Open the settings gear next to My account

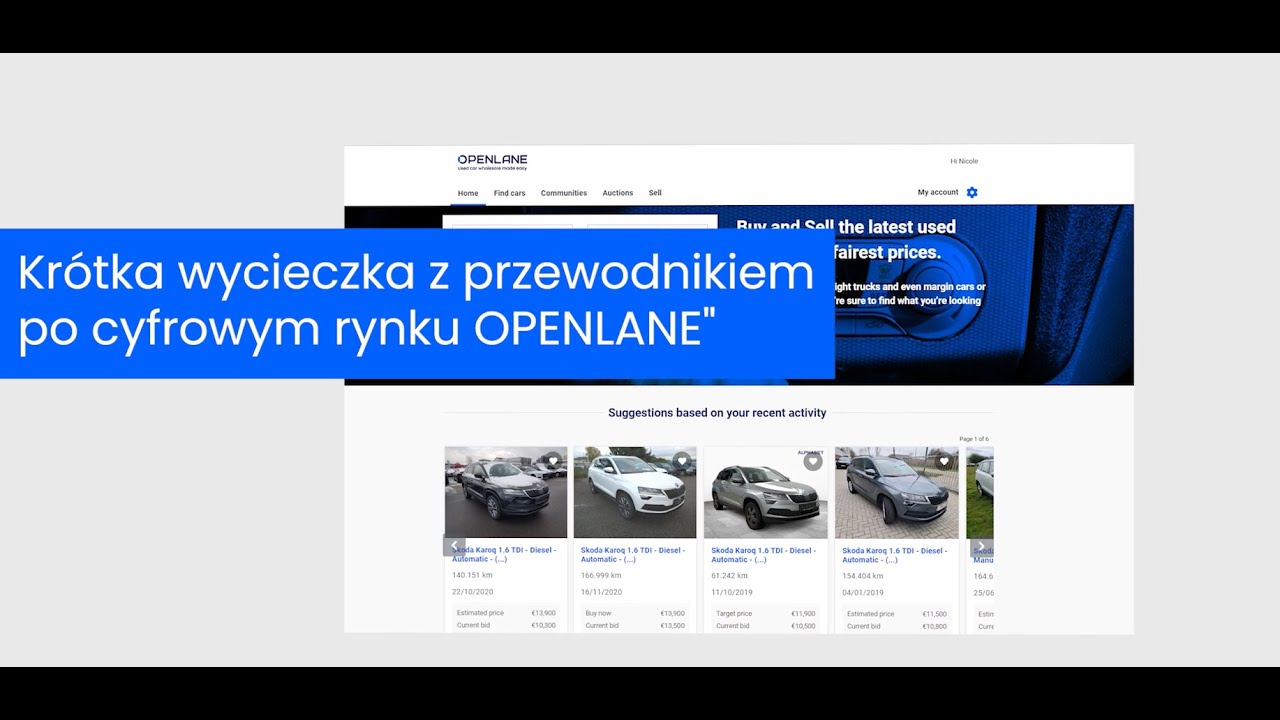(x=972, y=192)
